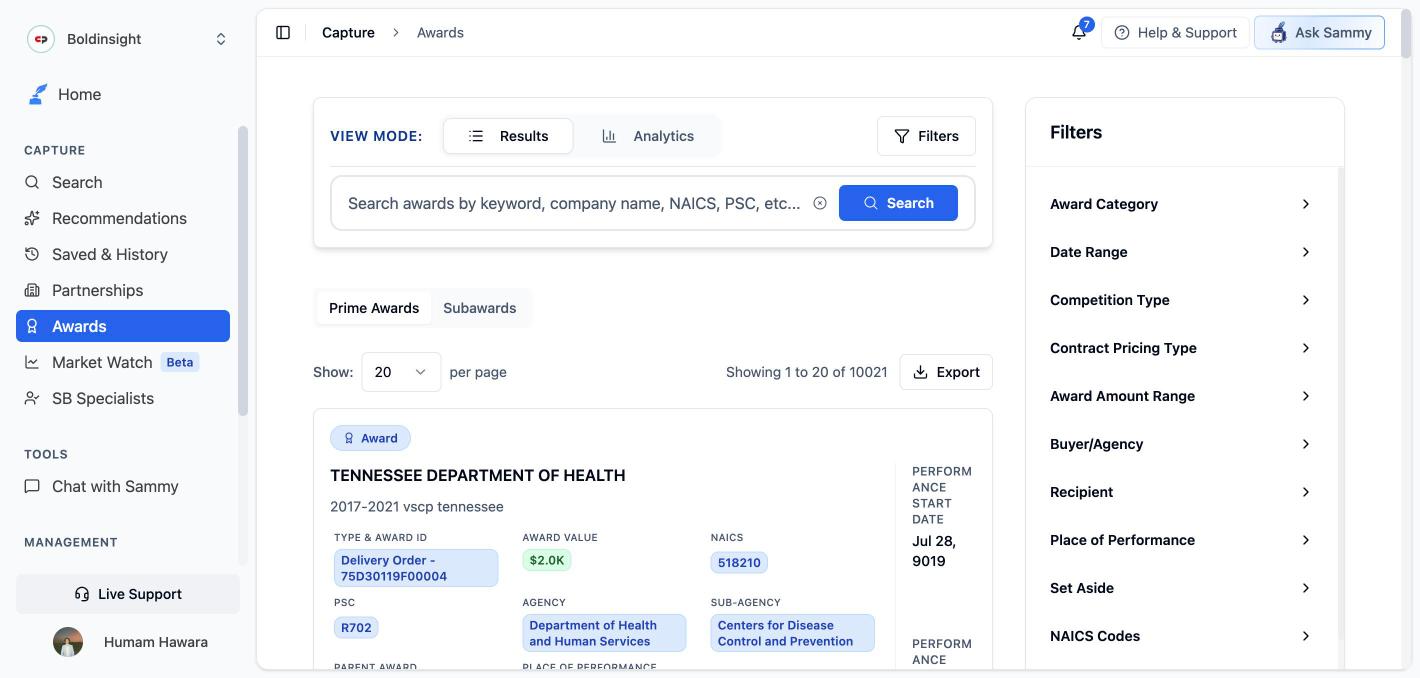
Task: Click in the awards keyword search field
Action: tap(574, 203)
